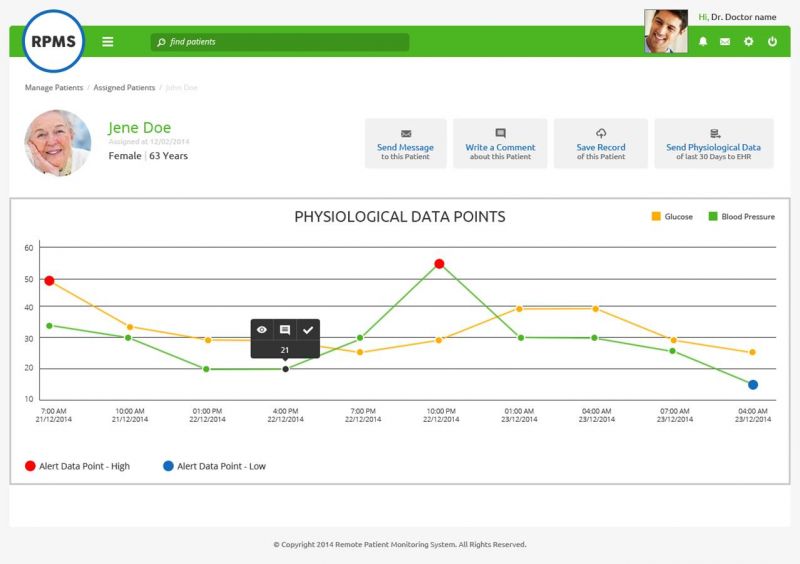Click the notification bell icon
The image size is (800, 564).
[x=703, y=41]
